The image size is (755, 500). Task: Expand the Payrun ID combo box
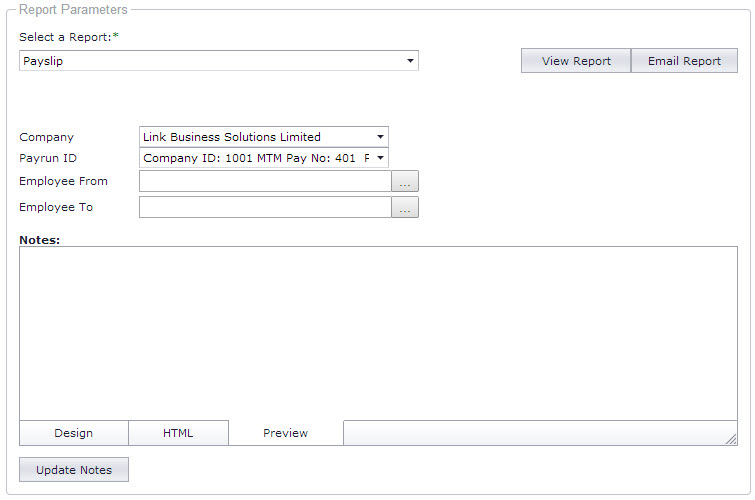[264, 158]
